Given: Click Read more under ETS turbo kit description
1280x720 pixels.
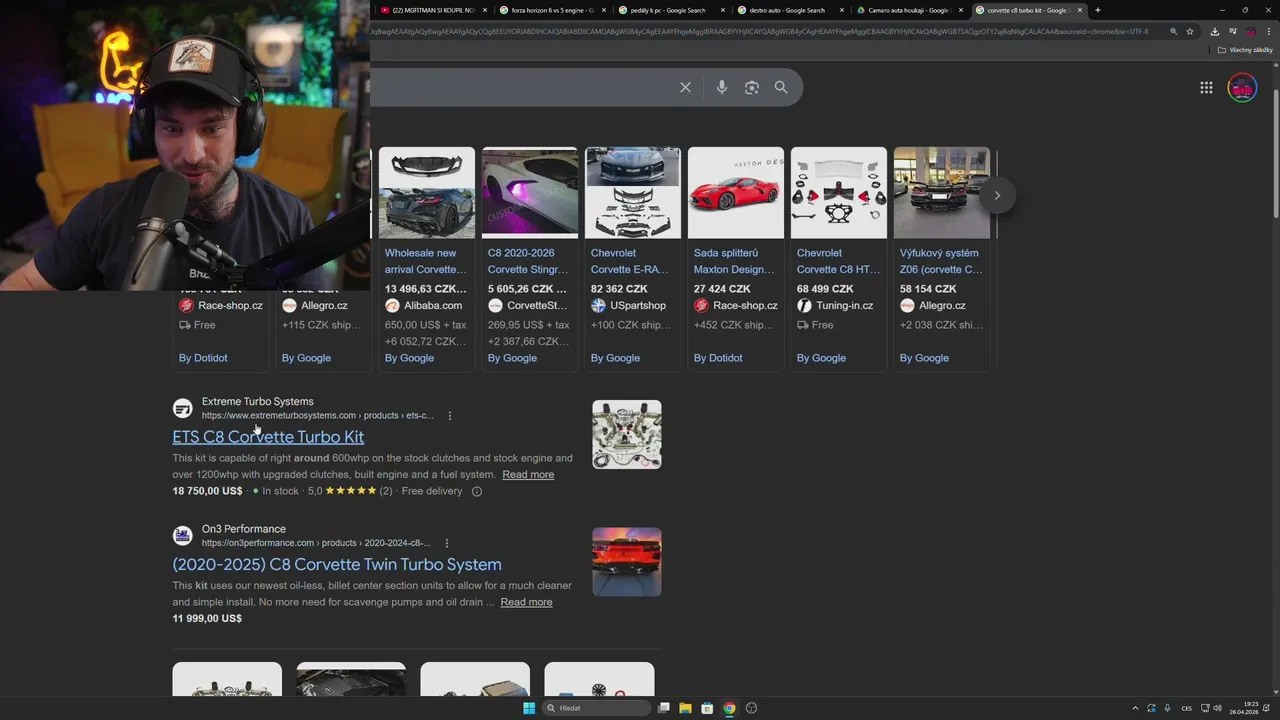Looking at the screenshot, I should click(528, 475).
